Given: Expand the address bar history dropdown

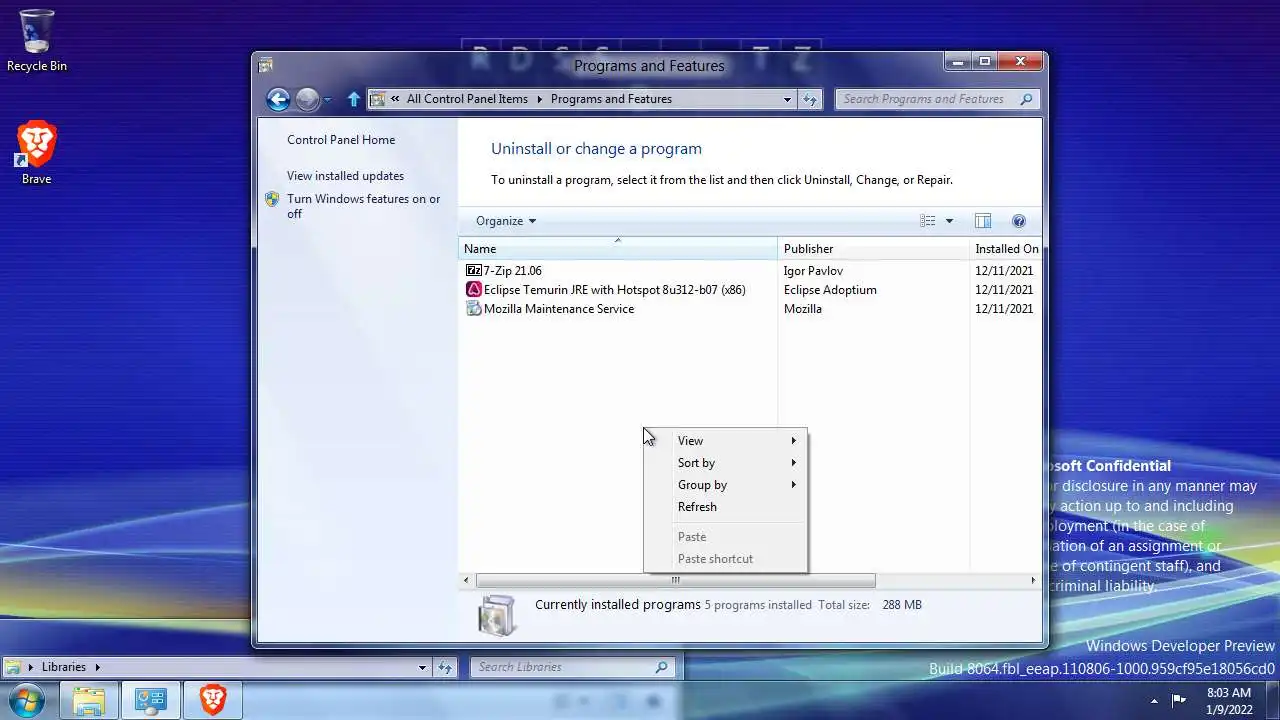Looking at the screenshot, I should tap(788, 99).
